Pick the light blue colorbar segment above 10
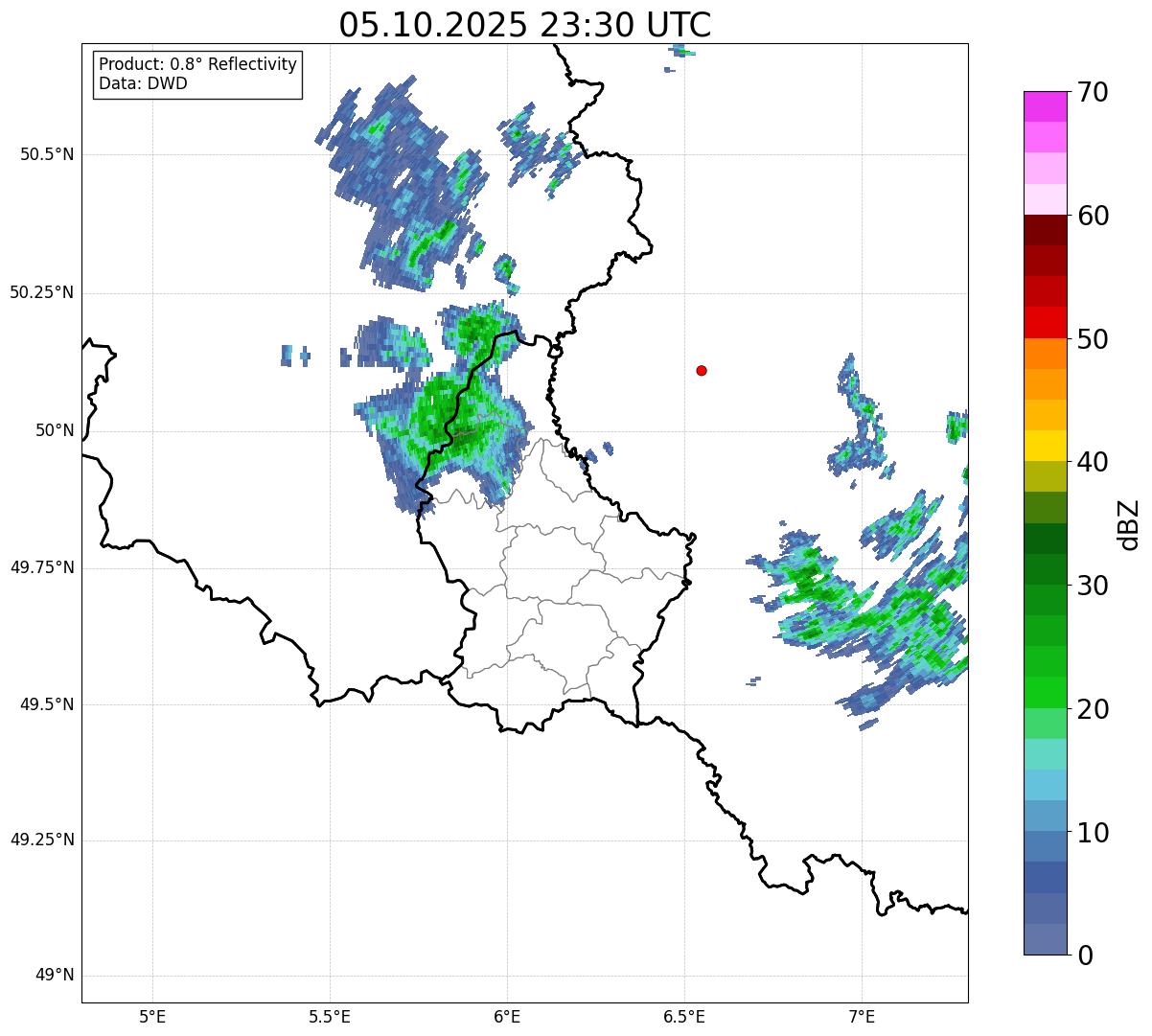 tap(1046, 786)
